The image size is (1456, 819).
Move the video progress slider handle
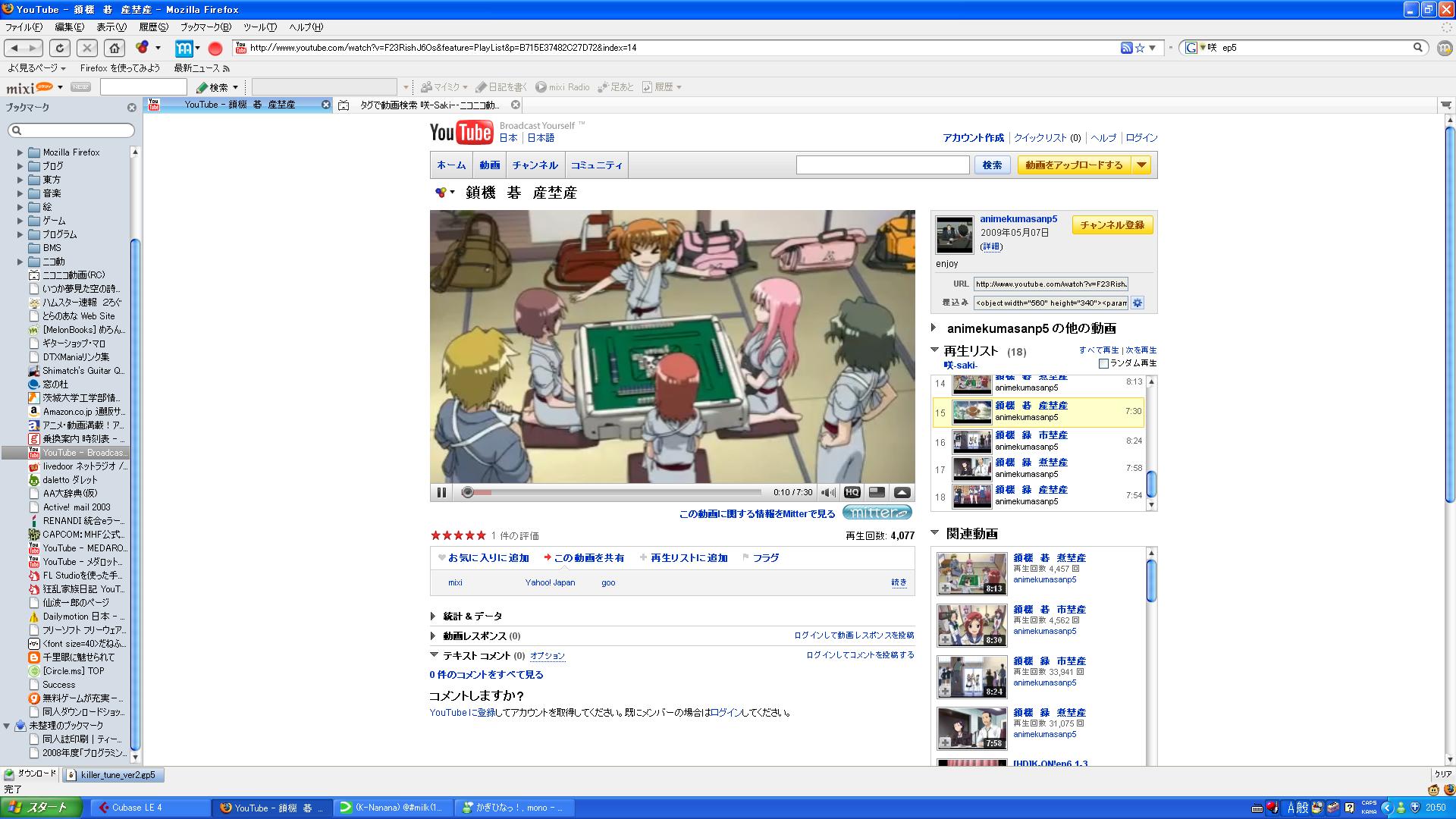tap(467, 492)
